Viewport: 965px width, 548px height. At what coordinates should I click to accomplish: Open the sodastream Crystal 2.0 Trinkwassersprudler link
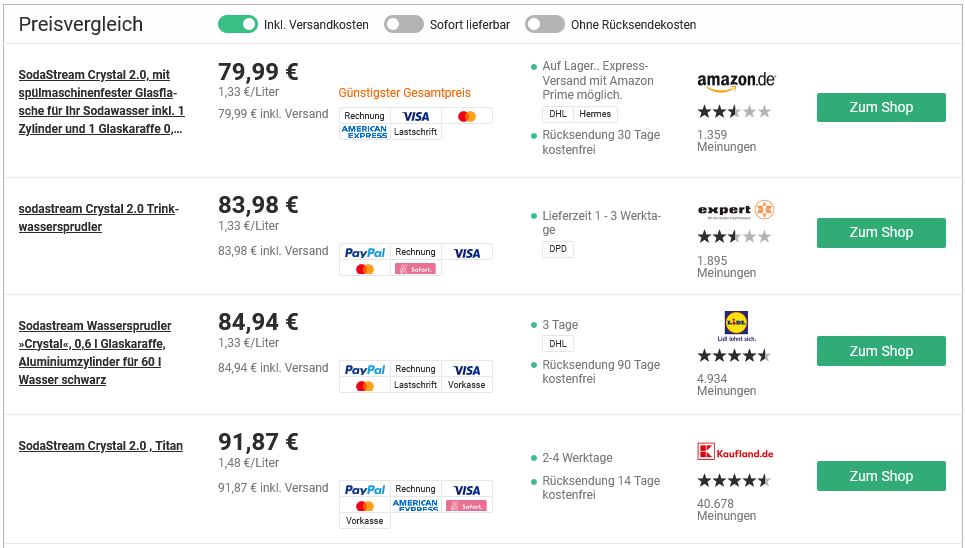tap(98, 218)
